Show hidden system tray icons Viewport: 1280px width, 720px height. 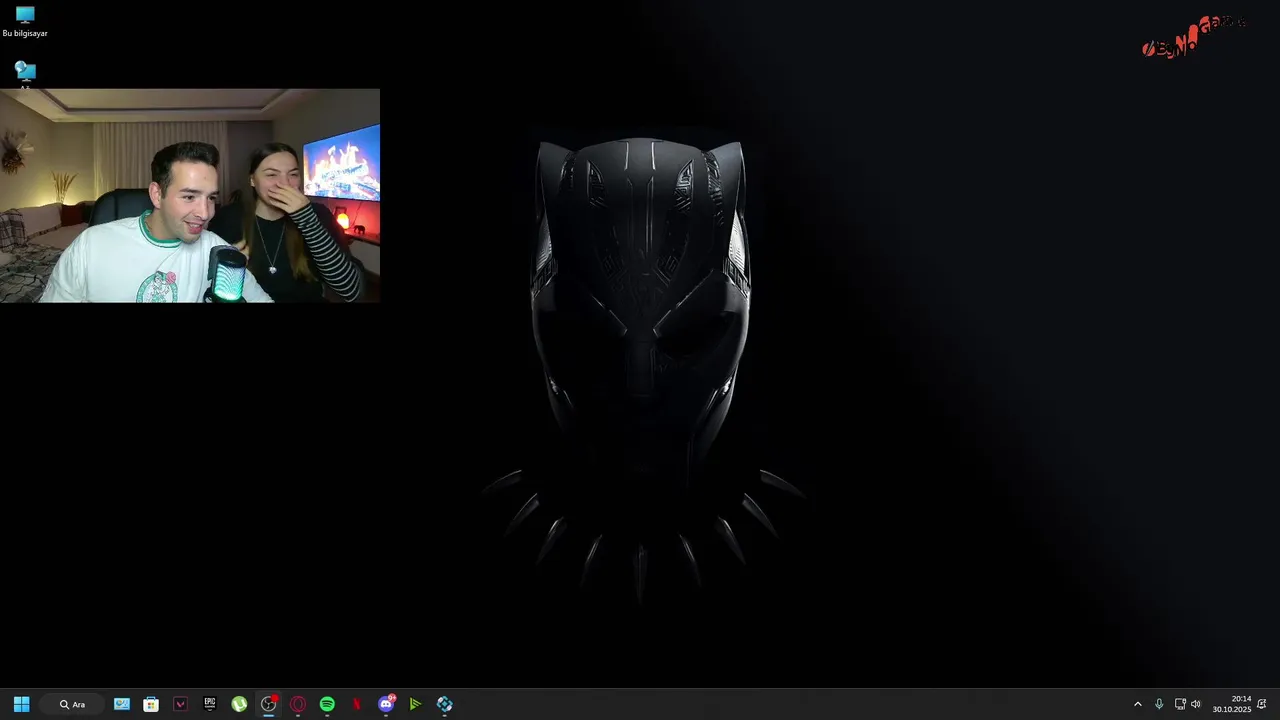tap(1137, 704)
